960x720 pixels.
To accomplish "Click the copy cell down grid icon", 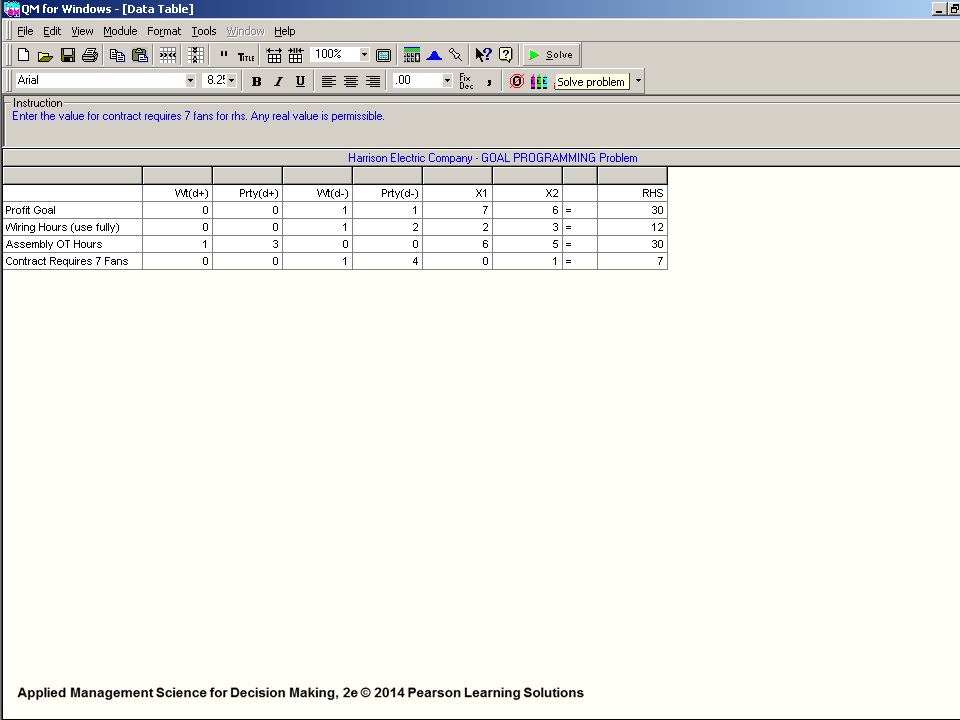I will pyautogui.click(x=195, y=55).
